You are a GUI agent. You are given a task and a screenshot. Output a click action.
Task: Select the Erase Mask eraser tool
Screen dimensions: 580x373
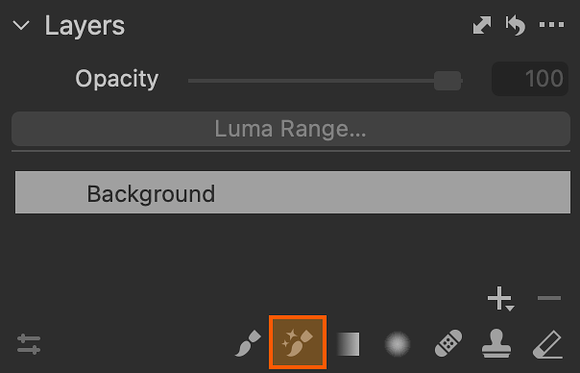[x=548, y=345]
